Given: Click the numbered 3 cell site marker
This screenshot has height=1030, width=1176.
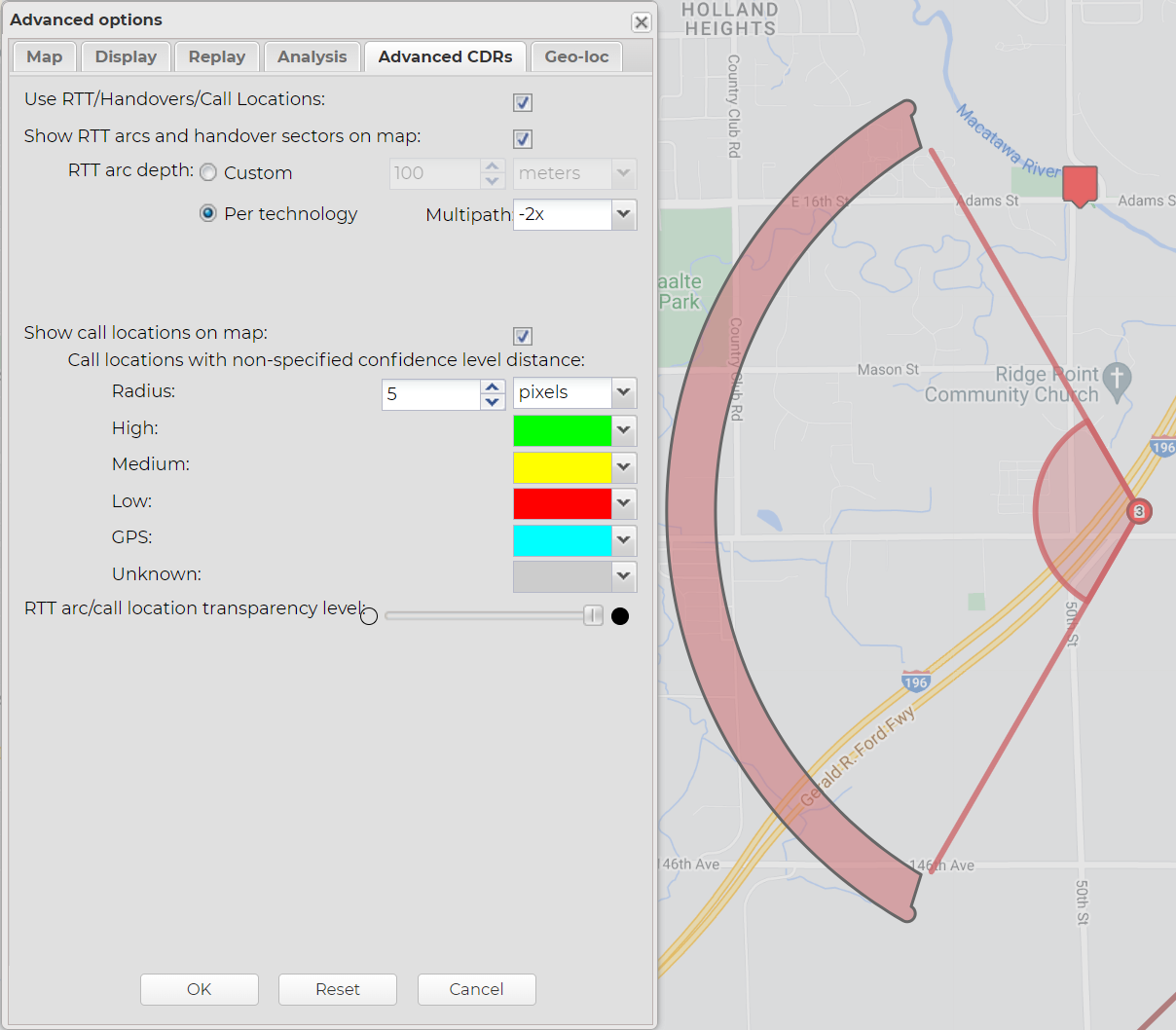Looking at the screenshot, I should tap(1138, 511).
